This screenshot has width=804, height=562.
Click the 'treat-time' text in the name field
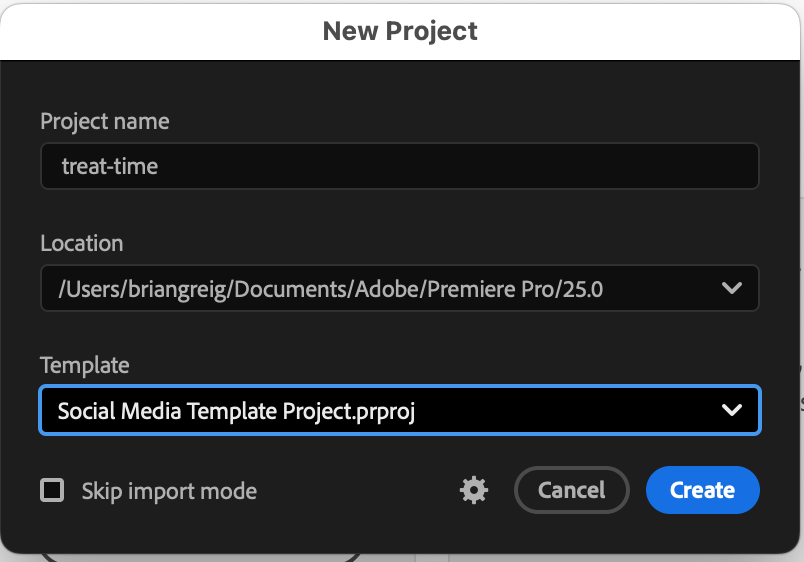coord(110,166)
